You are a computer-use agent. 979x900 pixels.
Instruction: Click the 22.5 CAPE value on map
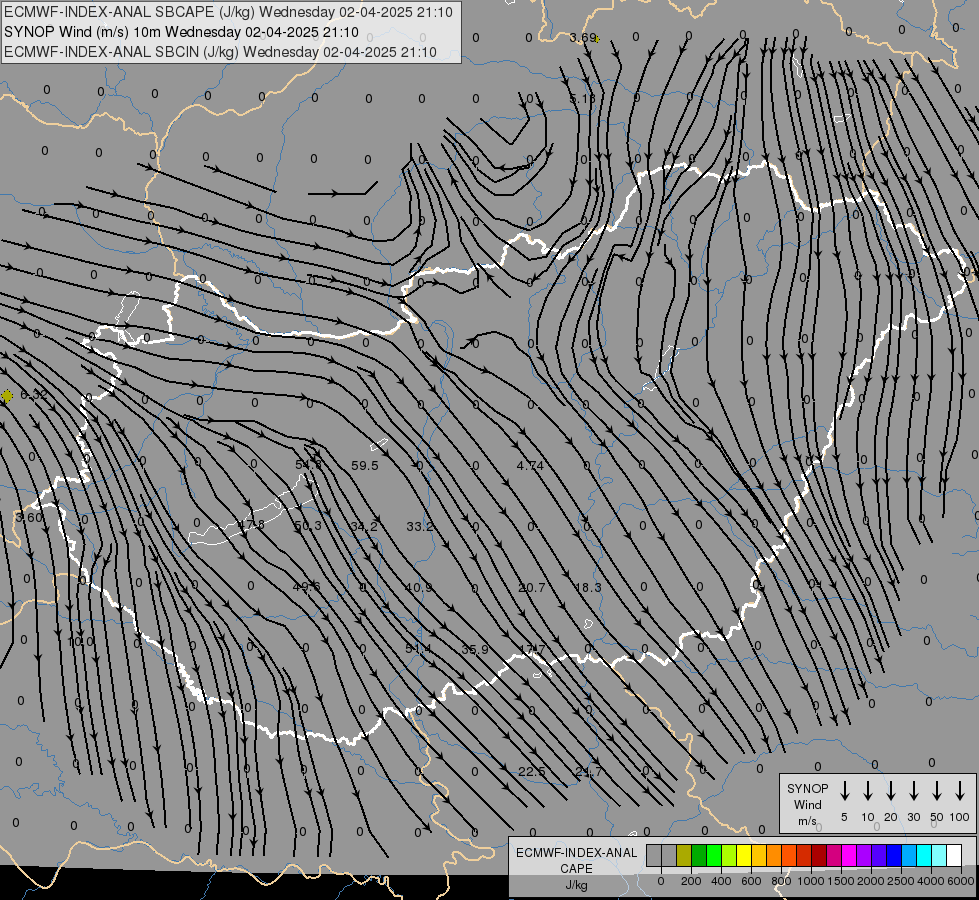(532, 772)
